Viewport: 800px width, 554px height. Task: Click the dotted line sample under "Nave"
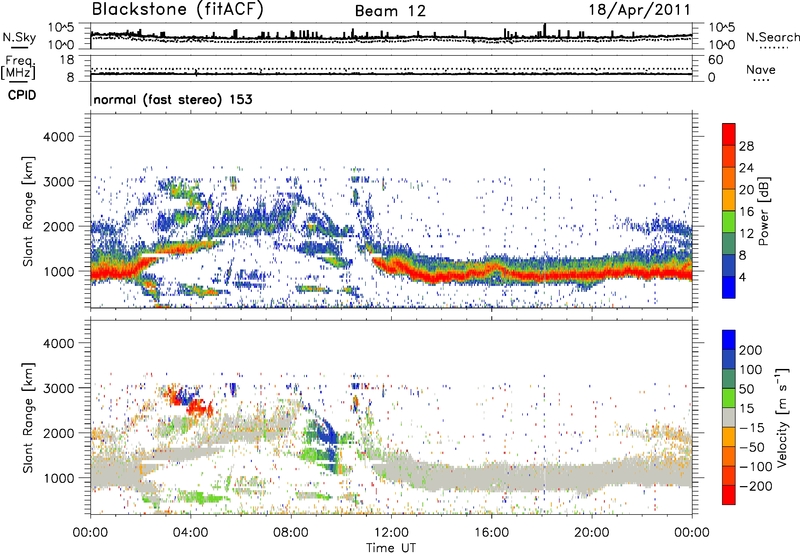click(x=761, y=81)
